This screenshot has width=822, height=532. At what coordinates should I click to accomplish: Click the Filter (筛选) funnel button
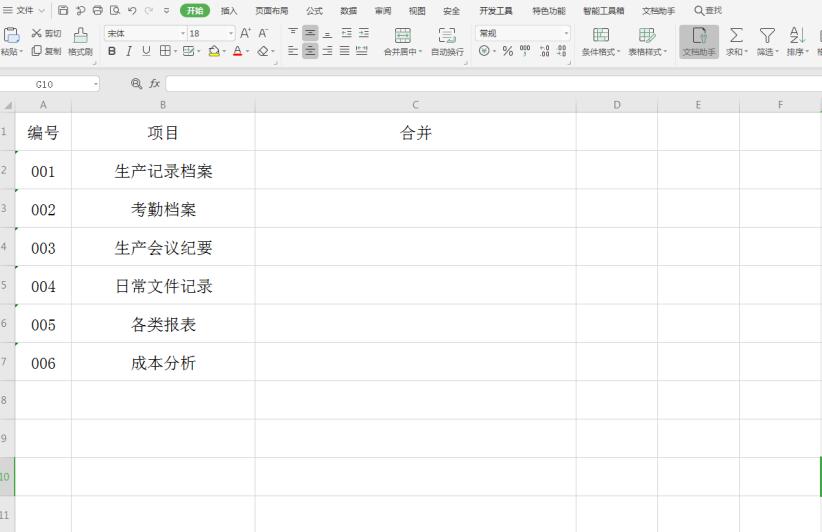(x=767, y=42)
